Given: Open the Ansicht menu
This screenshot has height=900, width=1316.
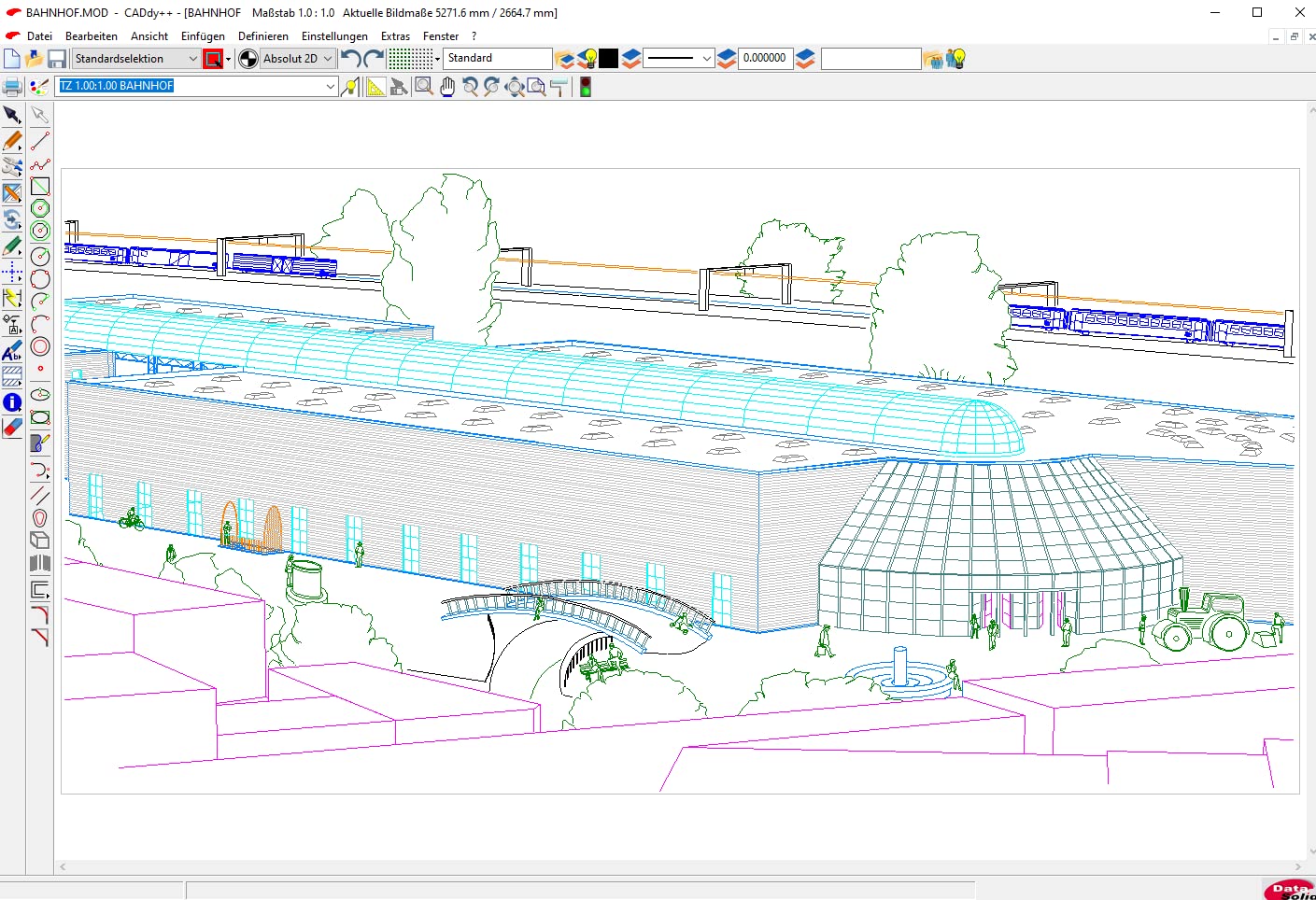Looking at the screenshot, I should coord(149,36).
